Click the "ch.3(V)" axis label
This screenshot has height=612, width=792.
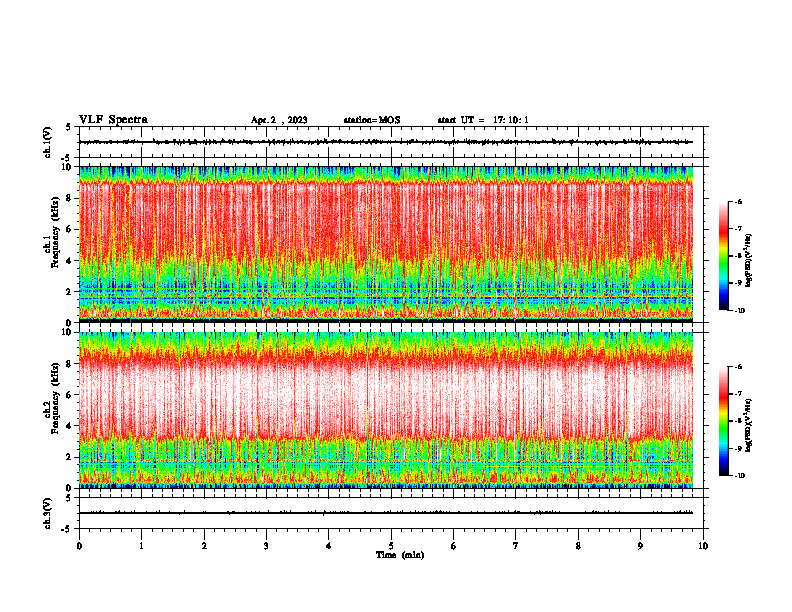coord(47,513)
